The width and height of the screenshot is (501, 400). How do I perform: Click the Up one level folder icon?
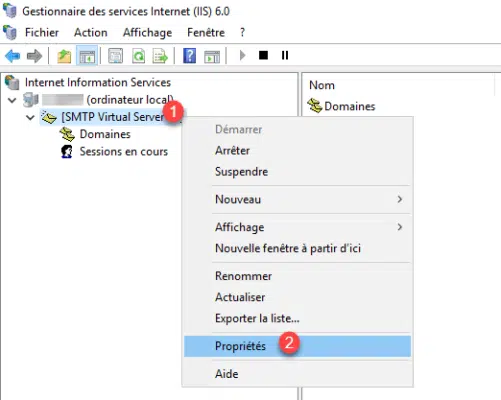point(64,56)
